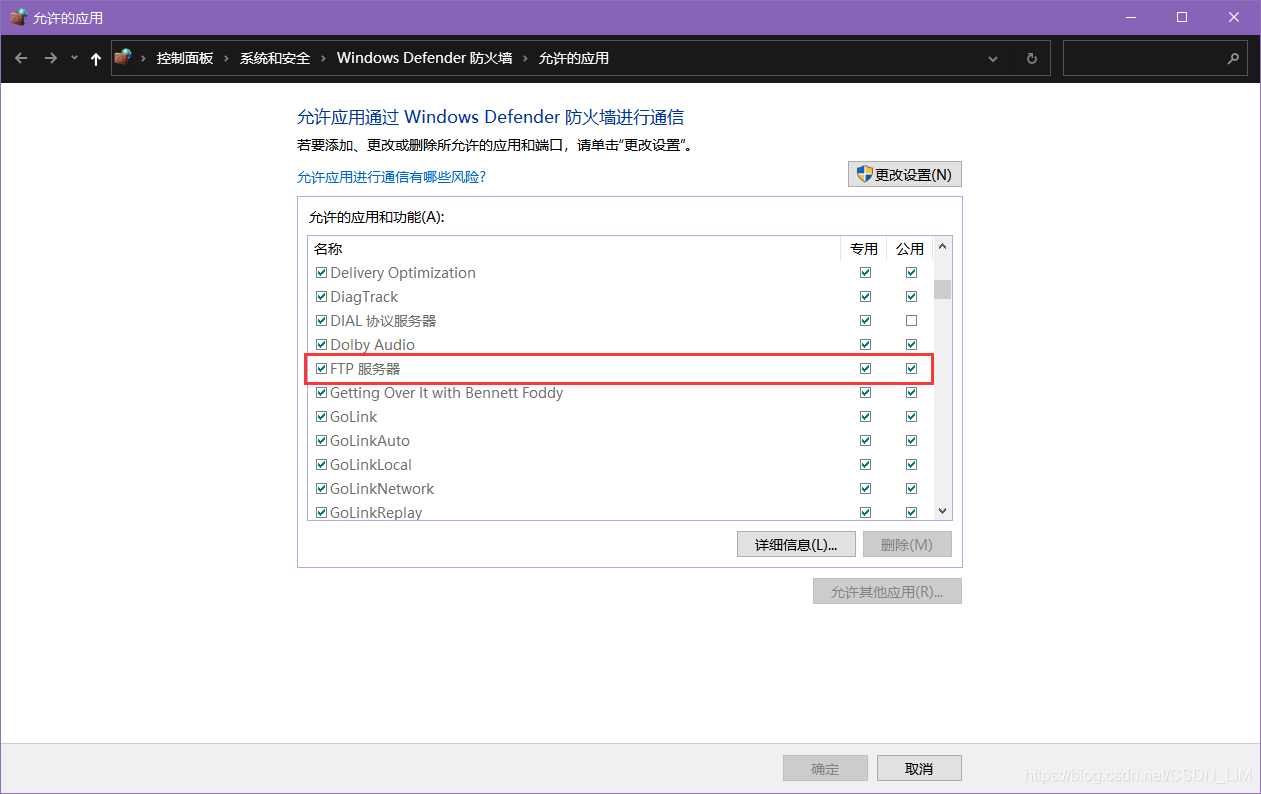
Task: Go up one level with the Up arrow
Action: point(96,59)
